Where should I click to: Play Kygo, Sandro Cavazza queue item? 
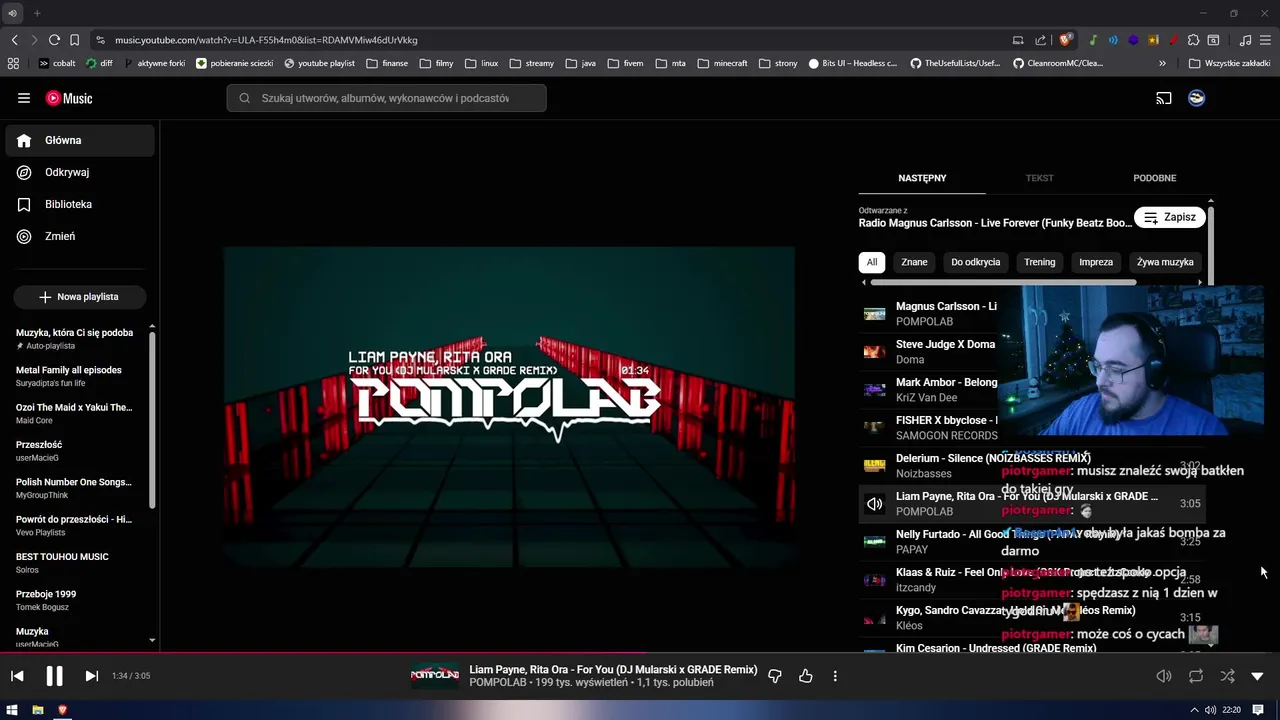(1031, 617)
